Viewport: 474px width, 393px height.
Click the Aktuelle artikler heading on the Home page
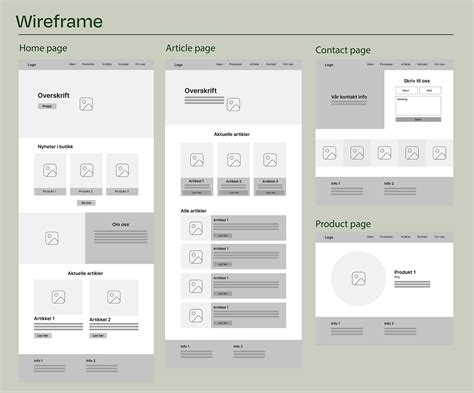[x=85, y=273]
